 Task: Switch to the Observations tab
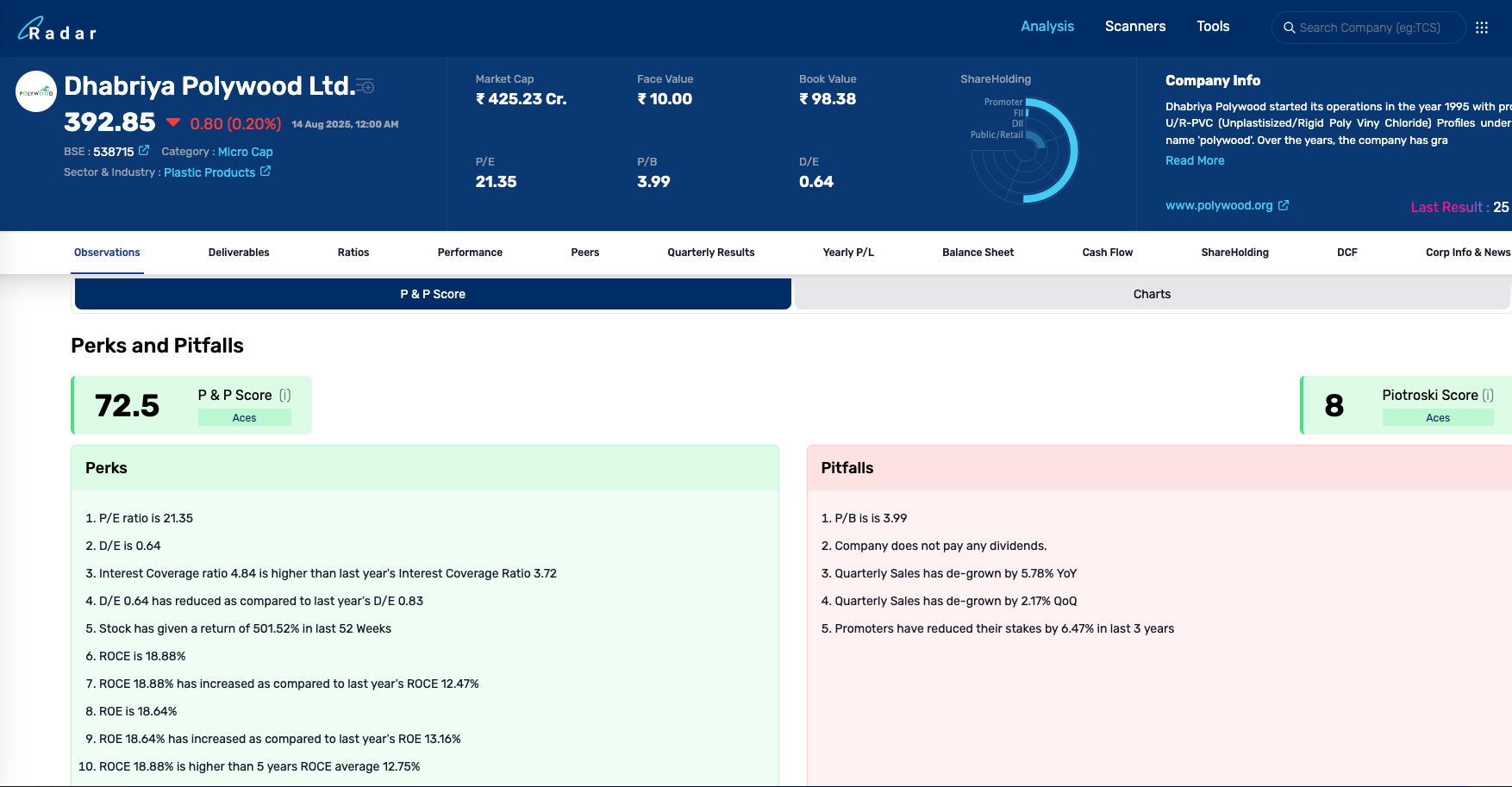click(x=107, y=253)
